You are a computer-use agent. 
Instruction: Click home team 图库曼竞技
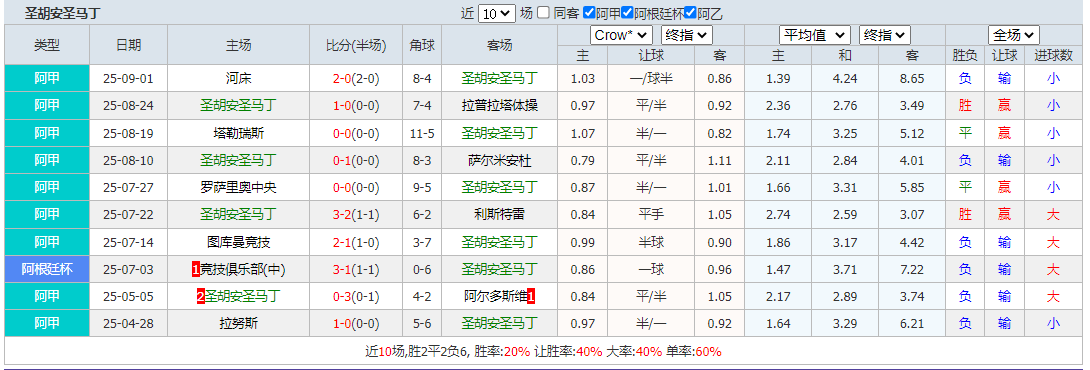coord(239,242)
